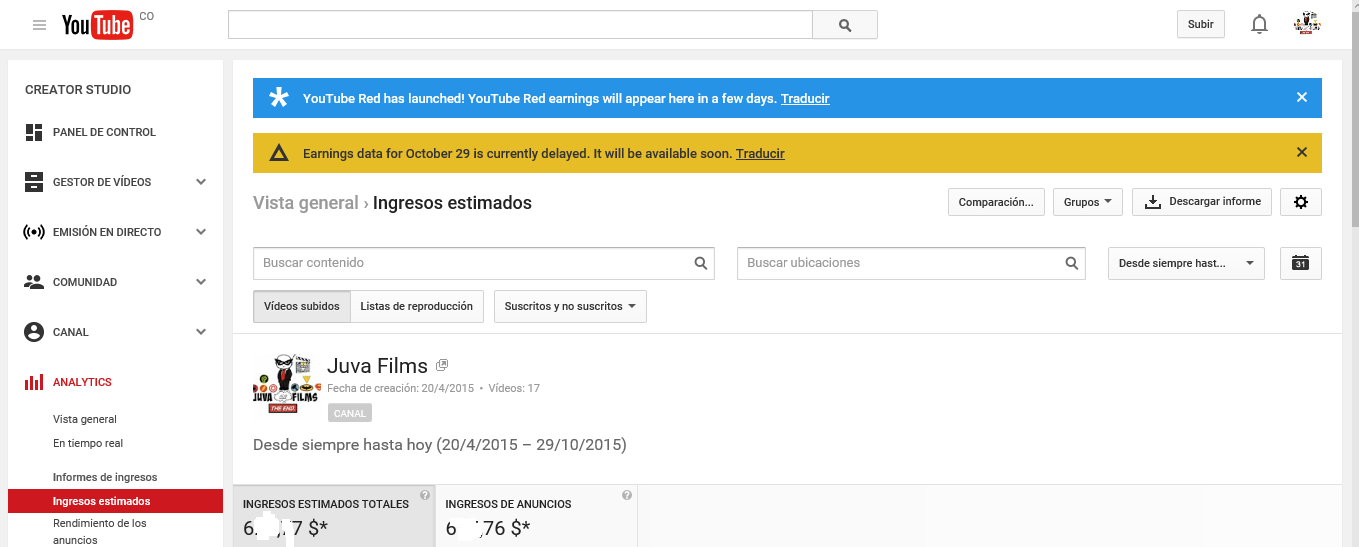
Task: Open the Desde siempre hasta date range dropdown
Action: [x=1186, y=263]
